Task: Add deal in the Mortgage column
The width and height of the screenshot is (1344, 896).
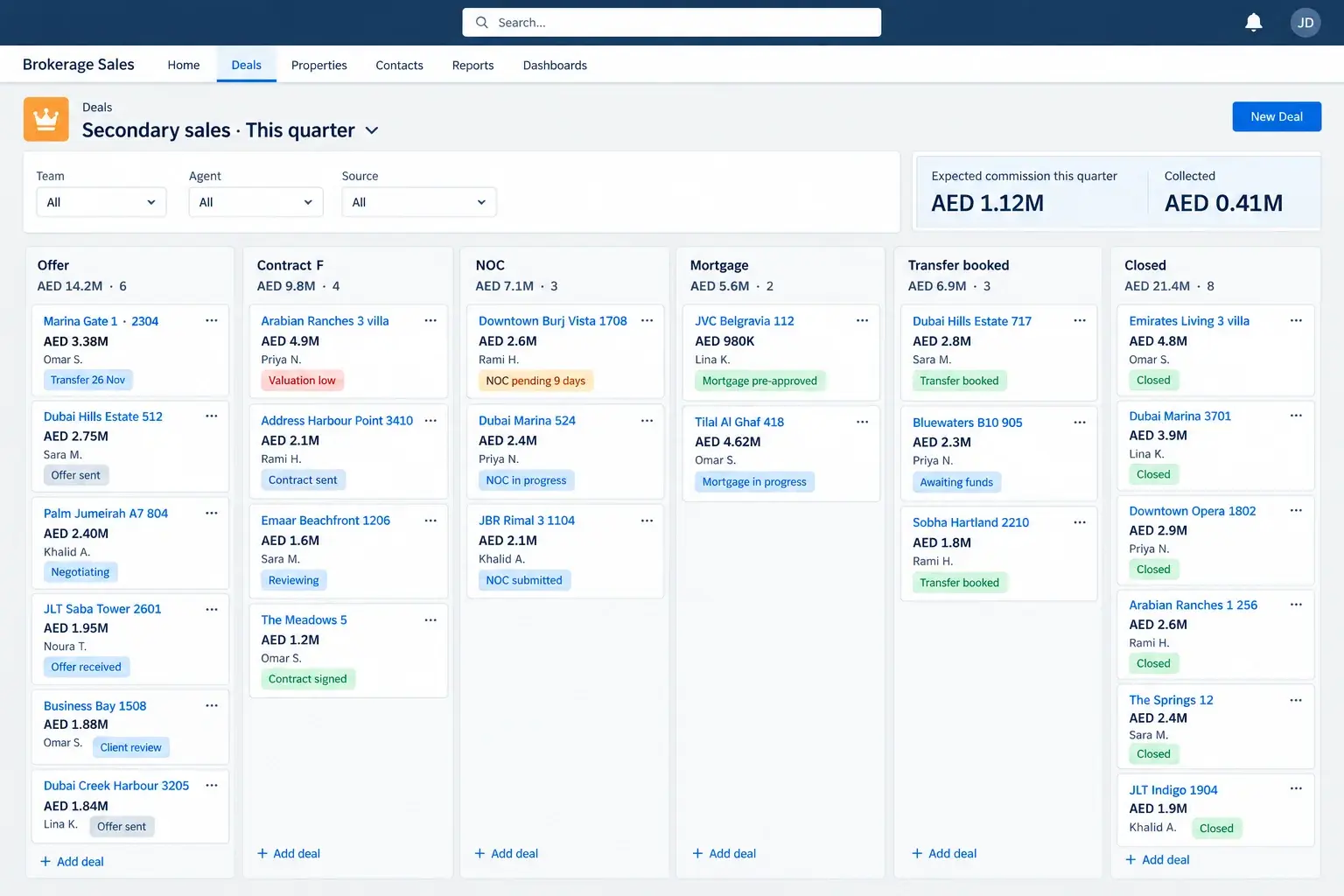Action: [724, 854]
